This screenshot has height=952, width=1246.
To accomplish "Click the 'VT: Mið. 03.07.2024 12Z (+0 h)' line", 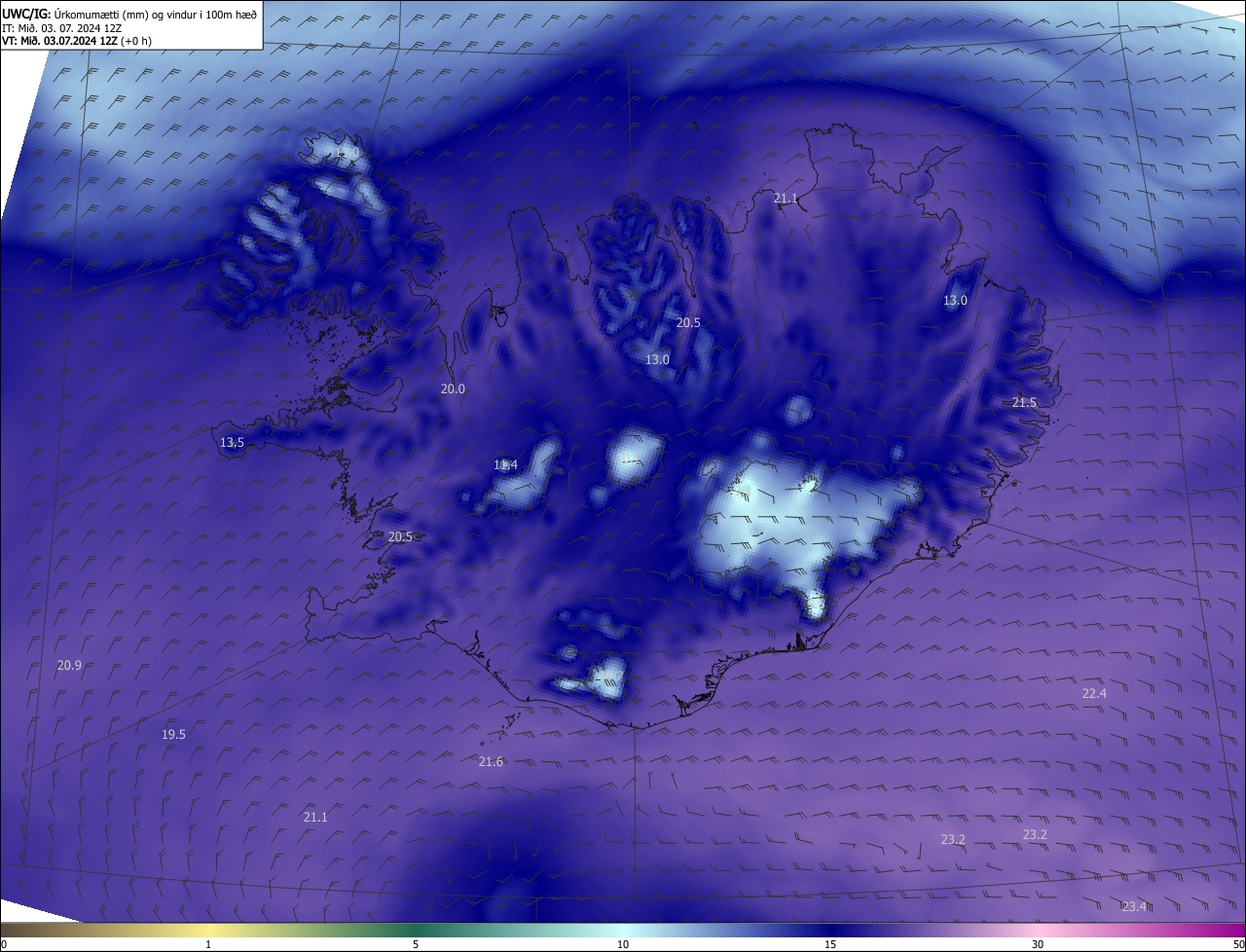I will (77, 41).
